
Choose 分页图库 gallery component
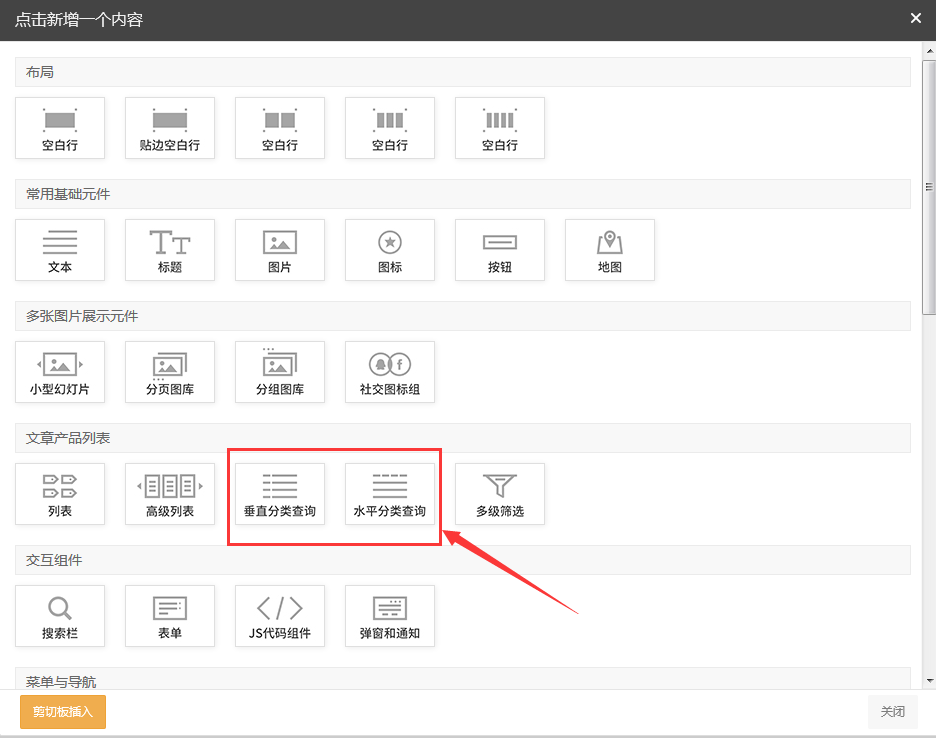coord(170,372)
